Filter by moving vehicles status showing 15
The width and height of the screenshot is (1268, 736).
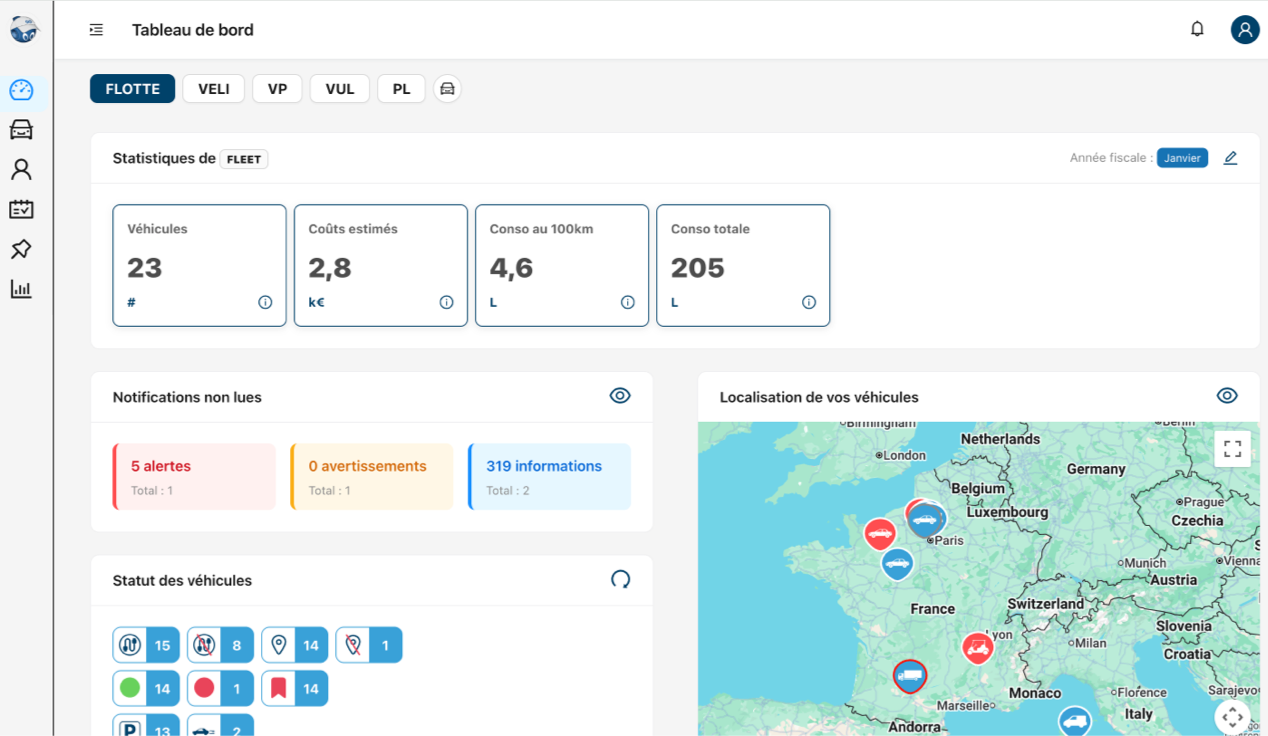click(146, 645)
